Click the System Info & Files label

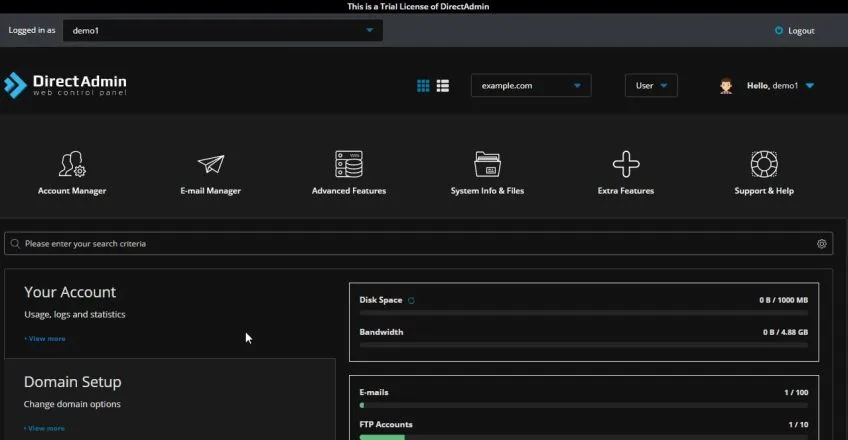(x=487, y=191)
